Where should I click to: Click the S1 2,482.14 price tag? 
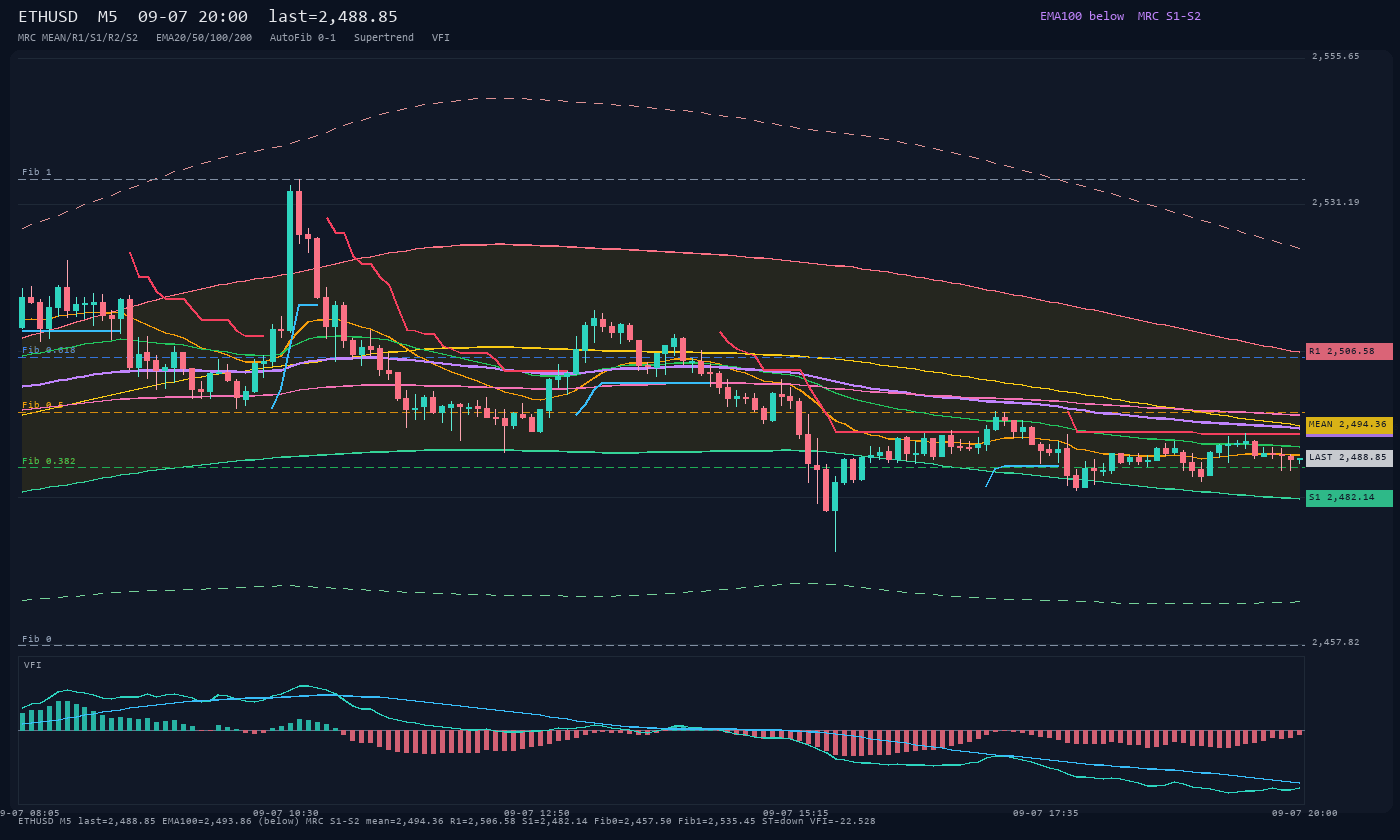(x=1349, y=498)
